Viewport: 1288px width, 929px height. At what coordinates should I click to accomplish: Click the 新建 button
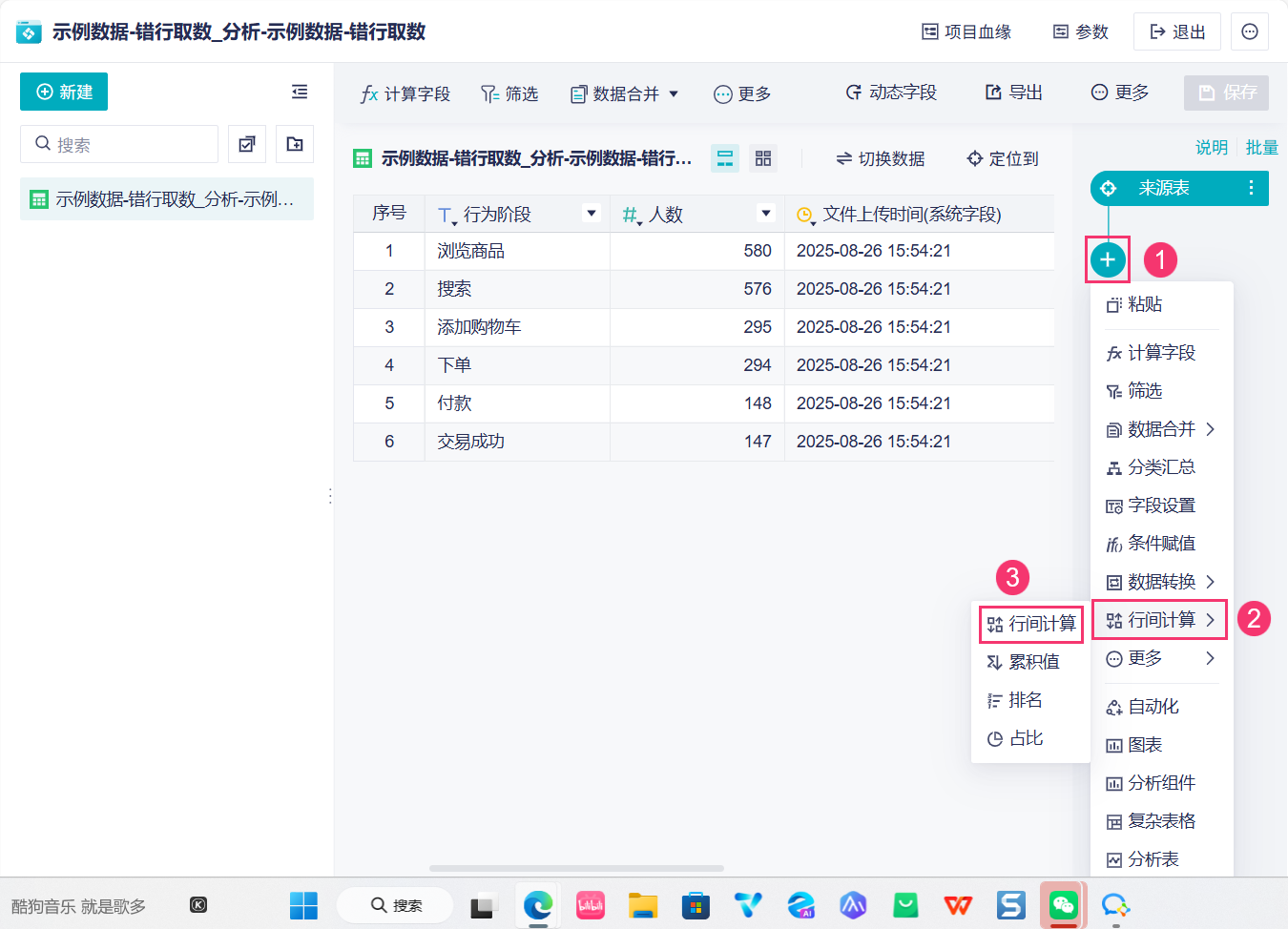pos(64,92)
